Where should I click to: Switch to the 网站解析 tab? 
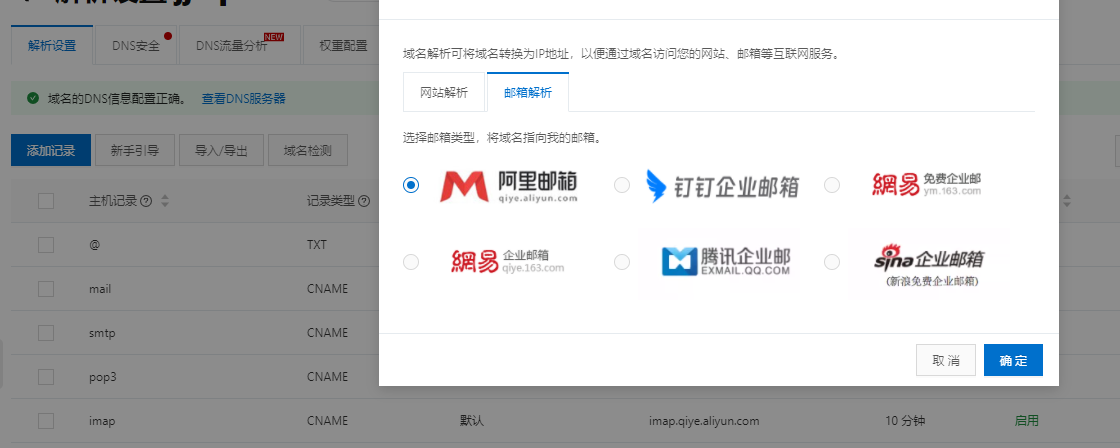click(x=443, y=92)
